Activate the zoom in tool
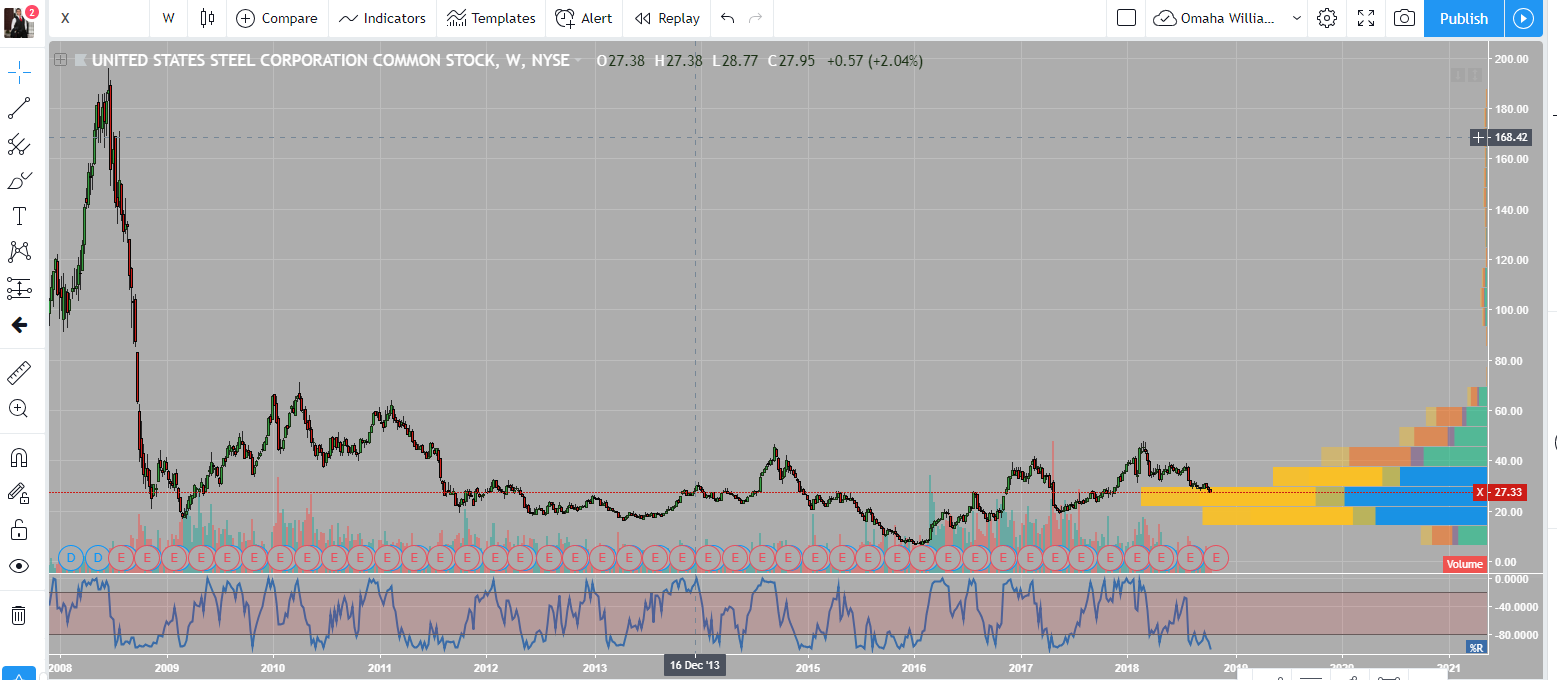 (x=19, y=408)
